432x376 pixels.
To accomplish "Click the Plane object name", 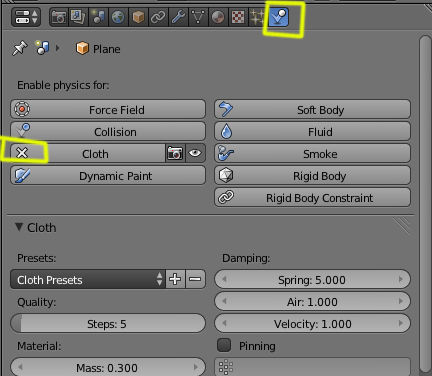I will point(107,49).
